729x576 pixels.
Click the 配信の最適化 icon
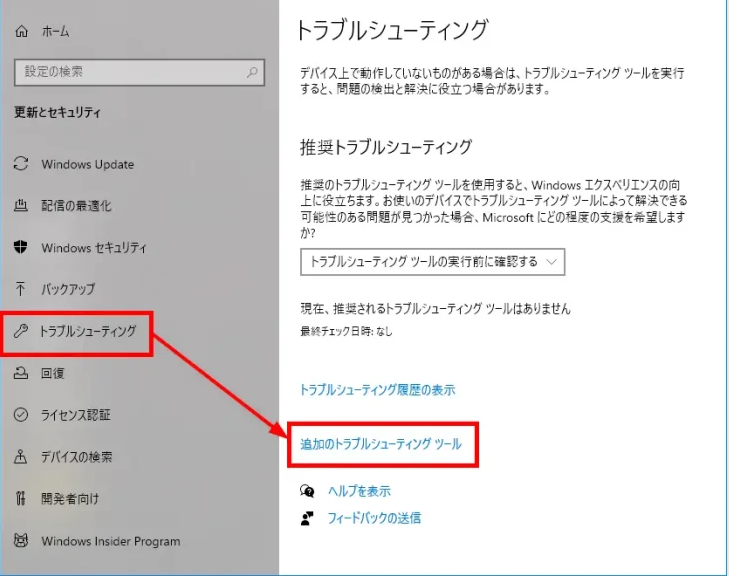click(x=21, y=205)
